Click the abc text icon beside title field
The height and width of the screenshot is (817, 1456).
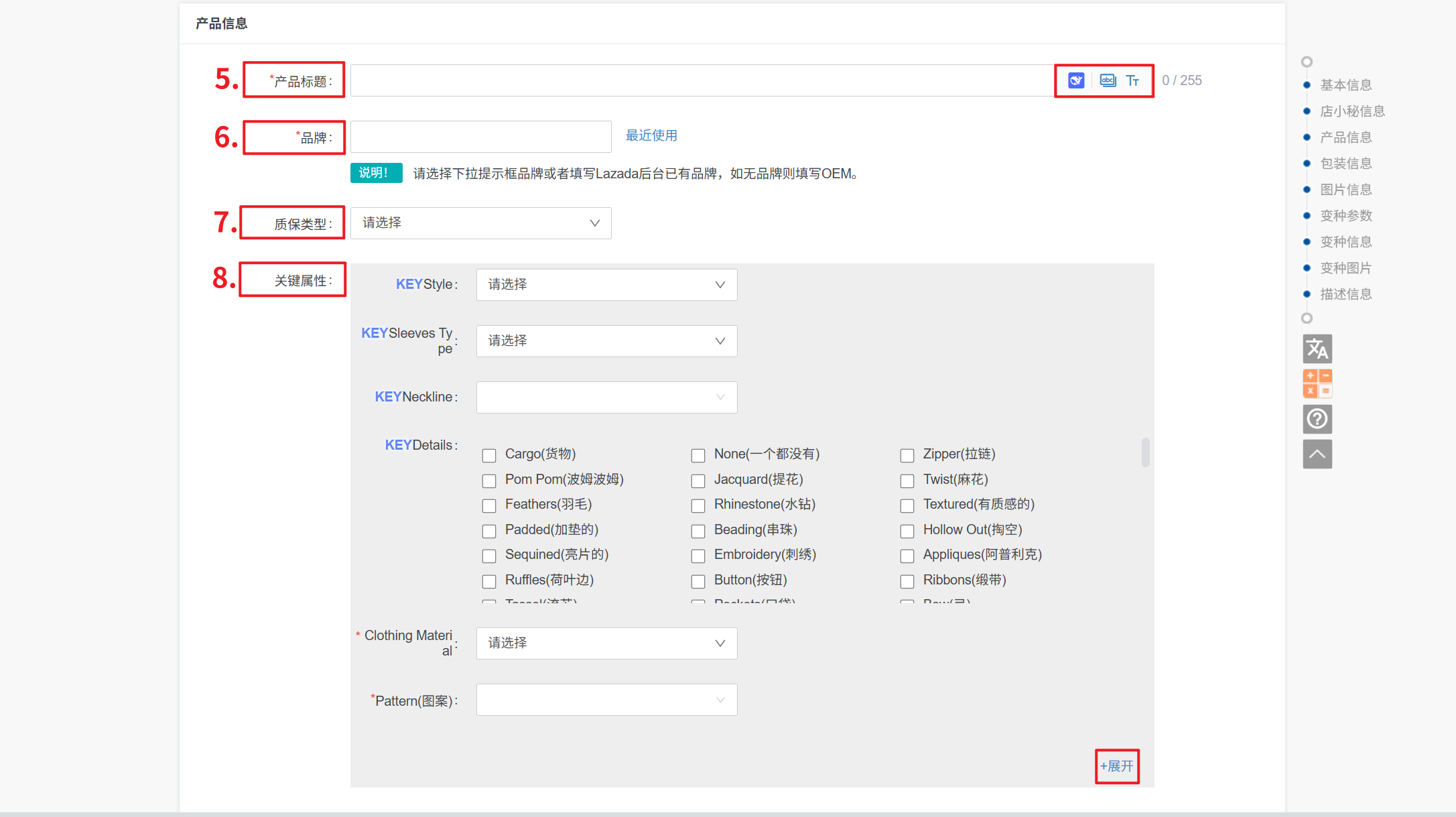click(x=1108, y=80)
